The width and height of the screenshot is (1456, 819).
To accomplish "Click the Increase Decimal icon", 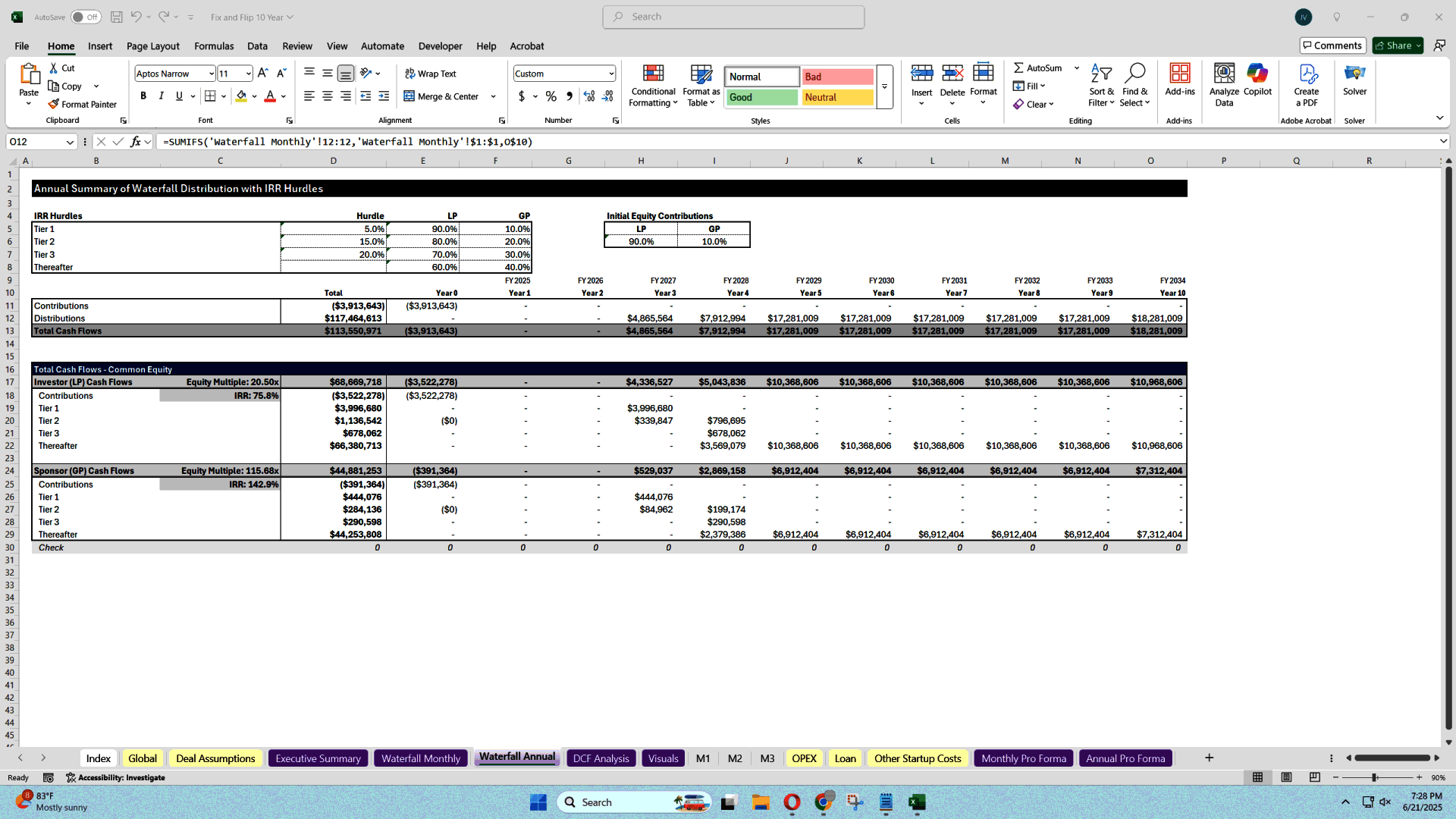I will click(589, 96).
